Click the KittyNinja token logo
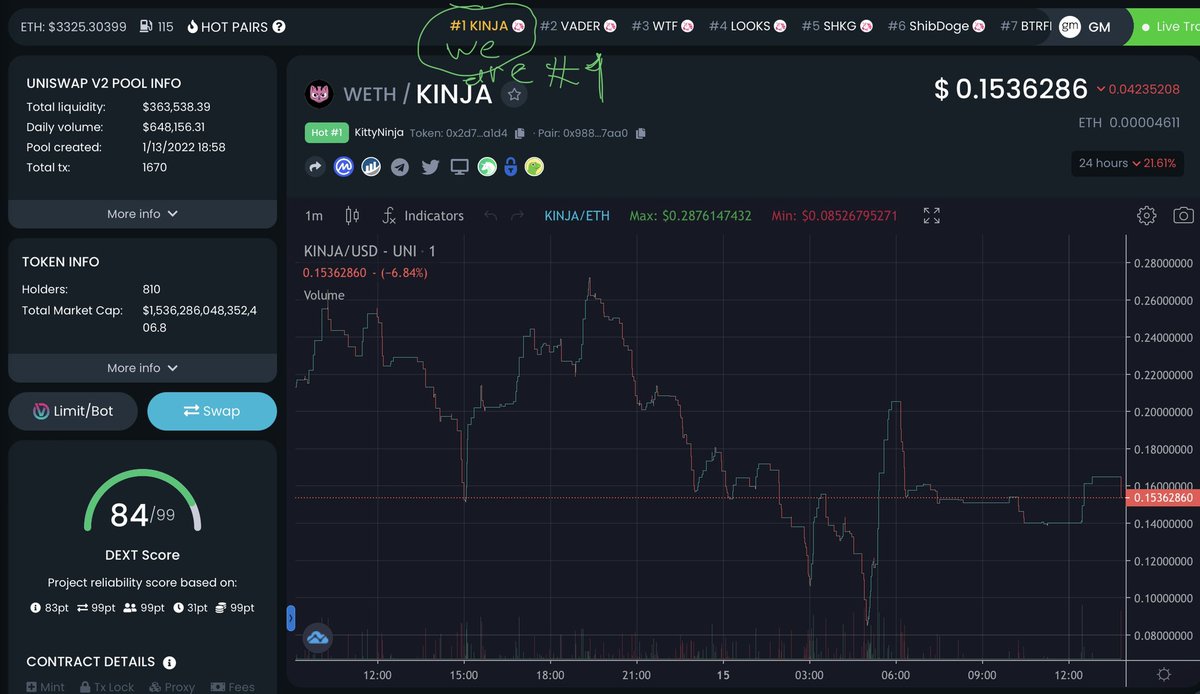Viewport: 1200px width, 694px height. [319, 94]
